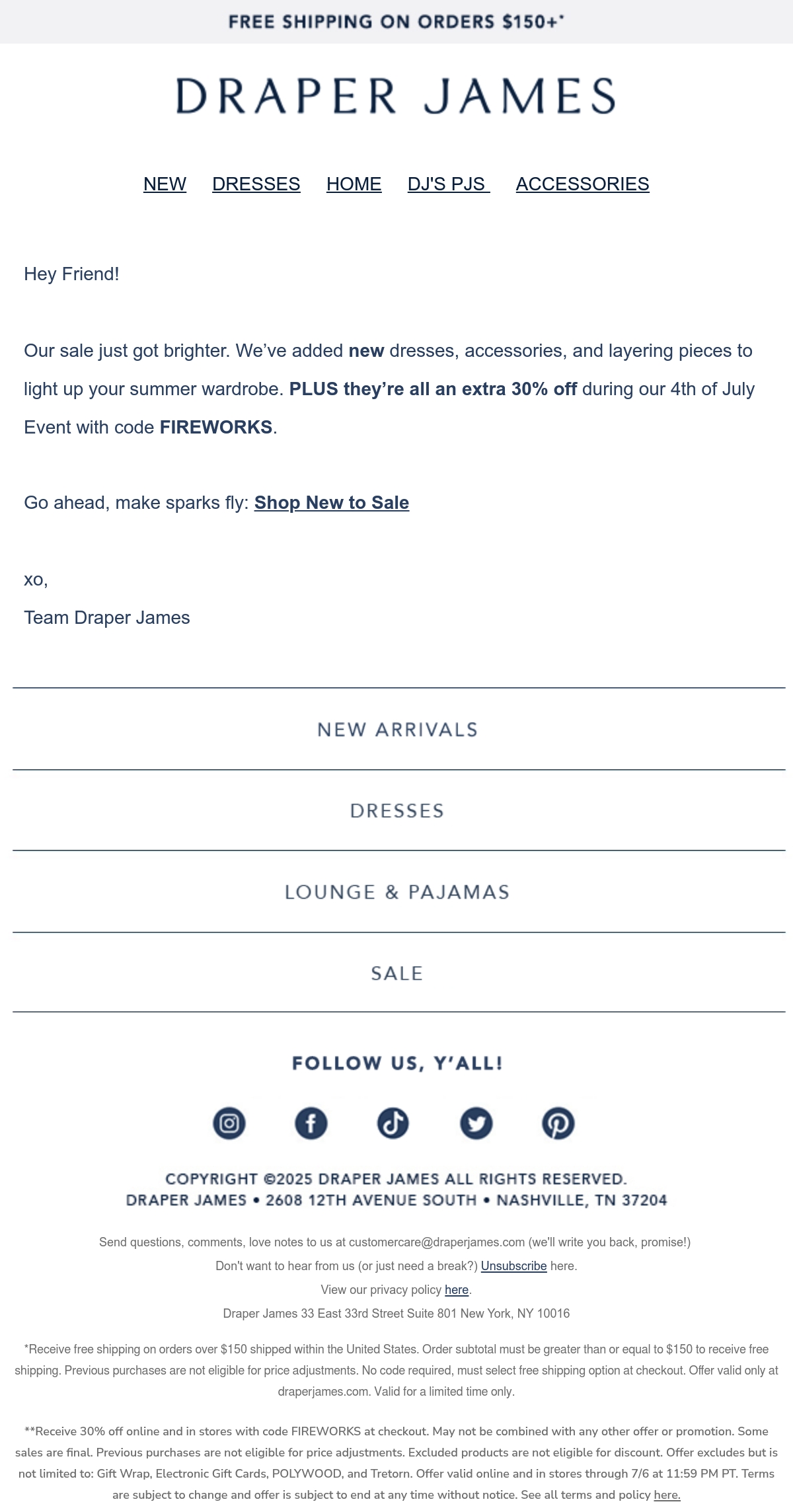
Task: Open DJ'S PJS navigation link
Action: pos(449,184)
